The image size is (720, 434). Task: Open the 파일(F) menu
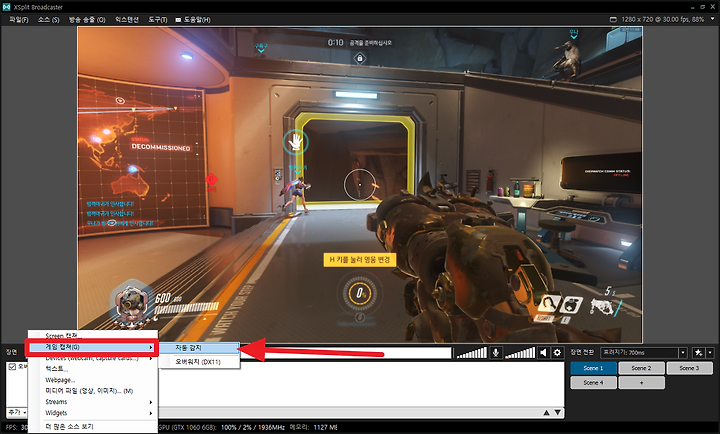[19, 20]
